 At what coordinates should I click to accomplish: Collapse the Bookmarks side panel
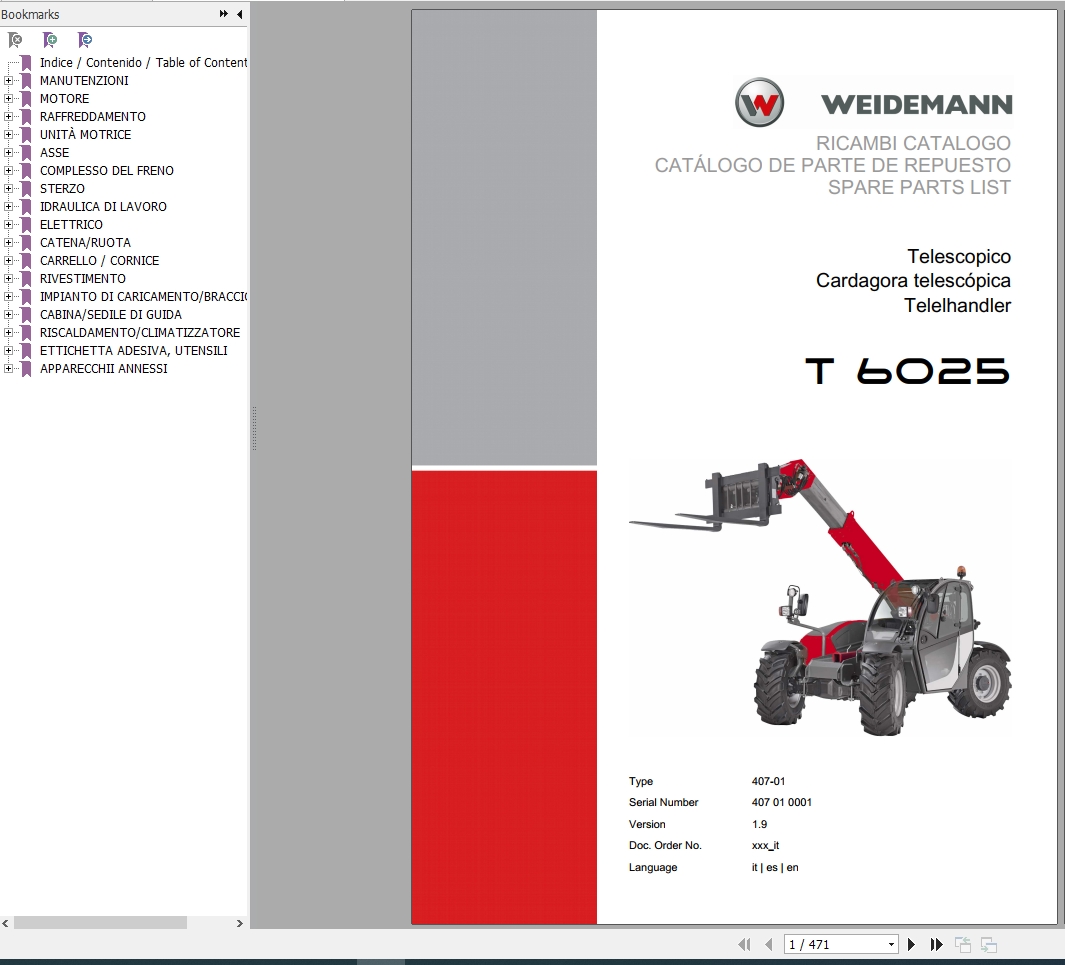coord(238,14)
